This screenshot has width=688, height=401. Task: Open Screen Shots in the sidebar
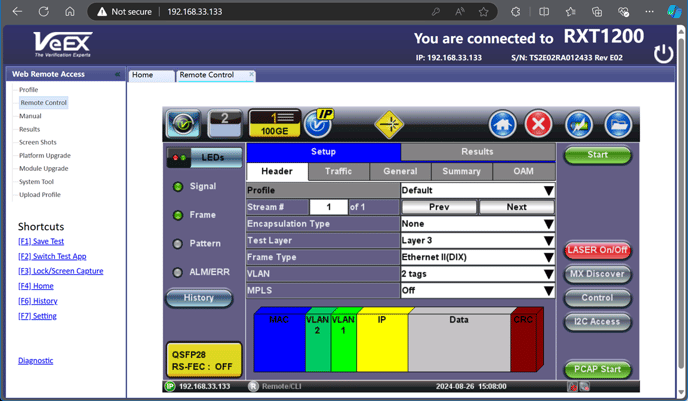coord(38,143)
